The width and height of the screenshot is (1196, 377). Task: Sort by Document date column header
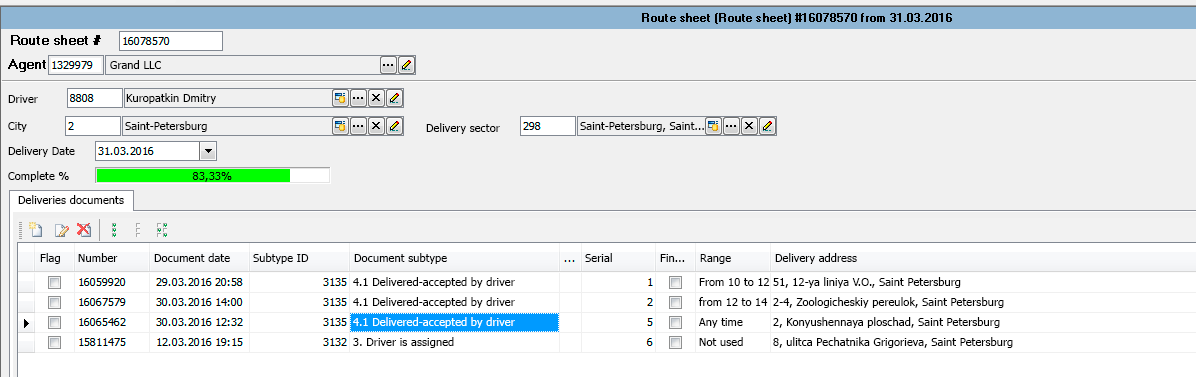tap(198, 259)
